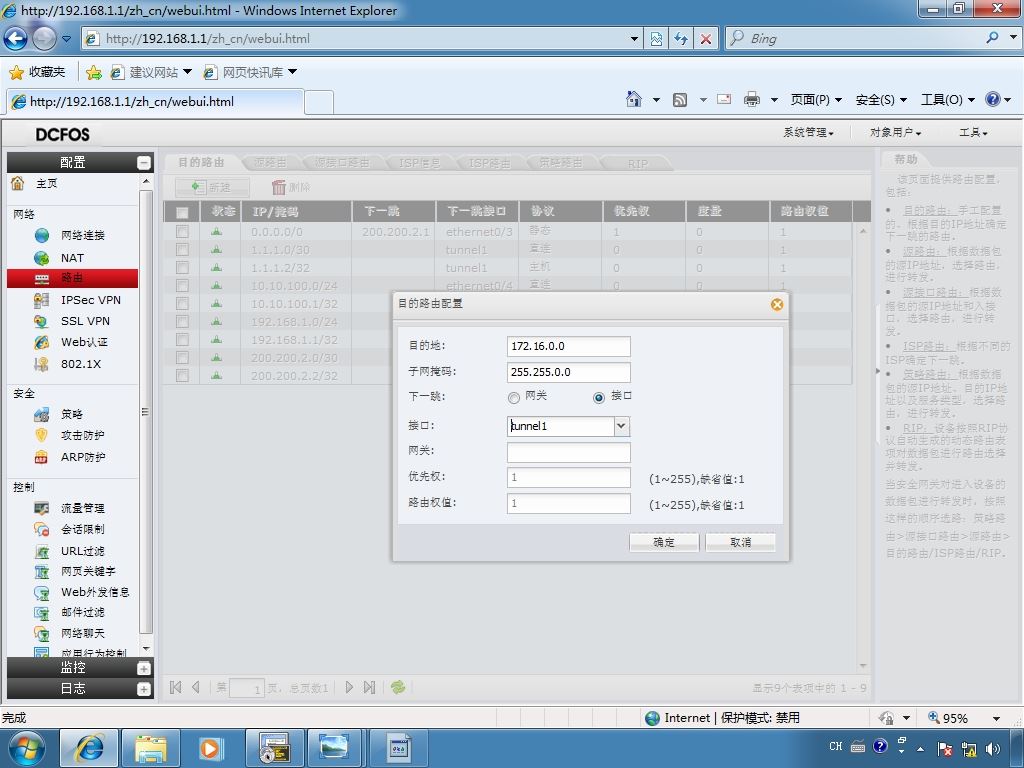Open IPSec VPN sidebar item
This screenshot has height=768, width=1024.
[91, 300]
